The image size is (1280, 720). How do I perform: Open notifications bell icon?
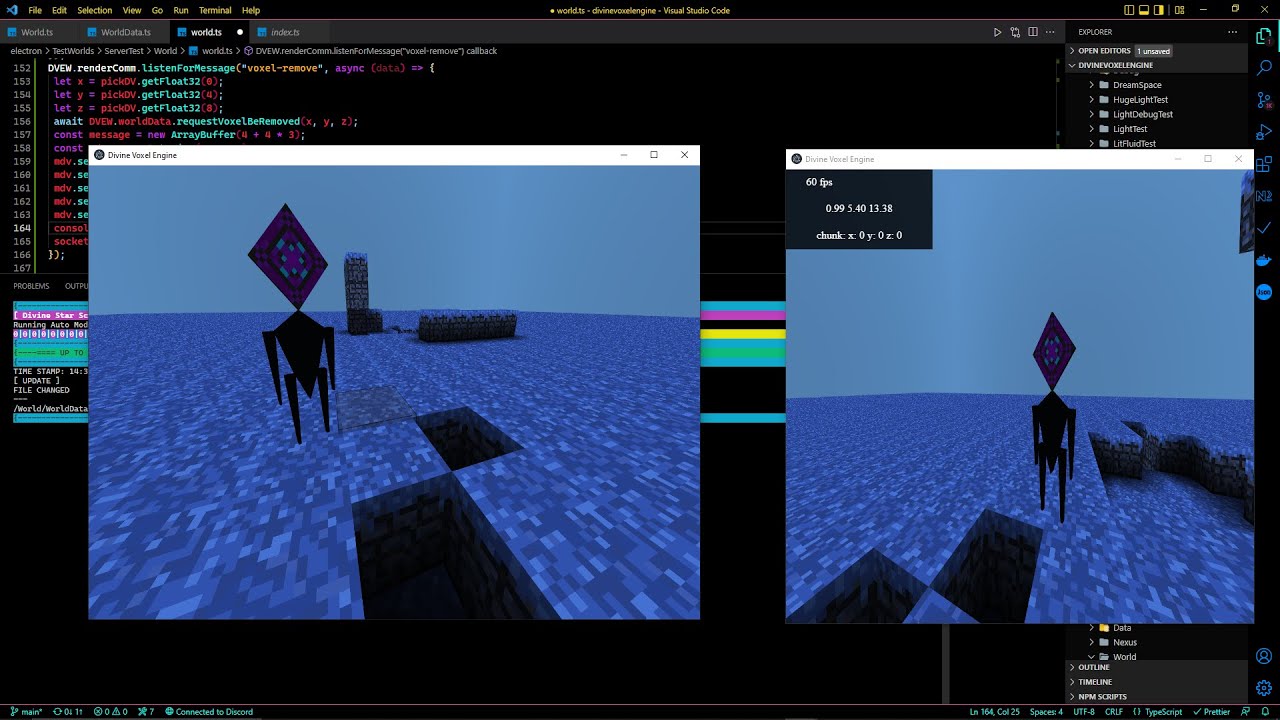1267,712
